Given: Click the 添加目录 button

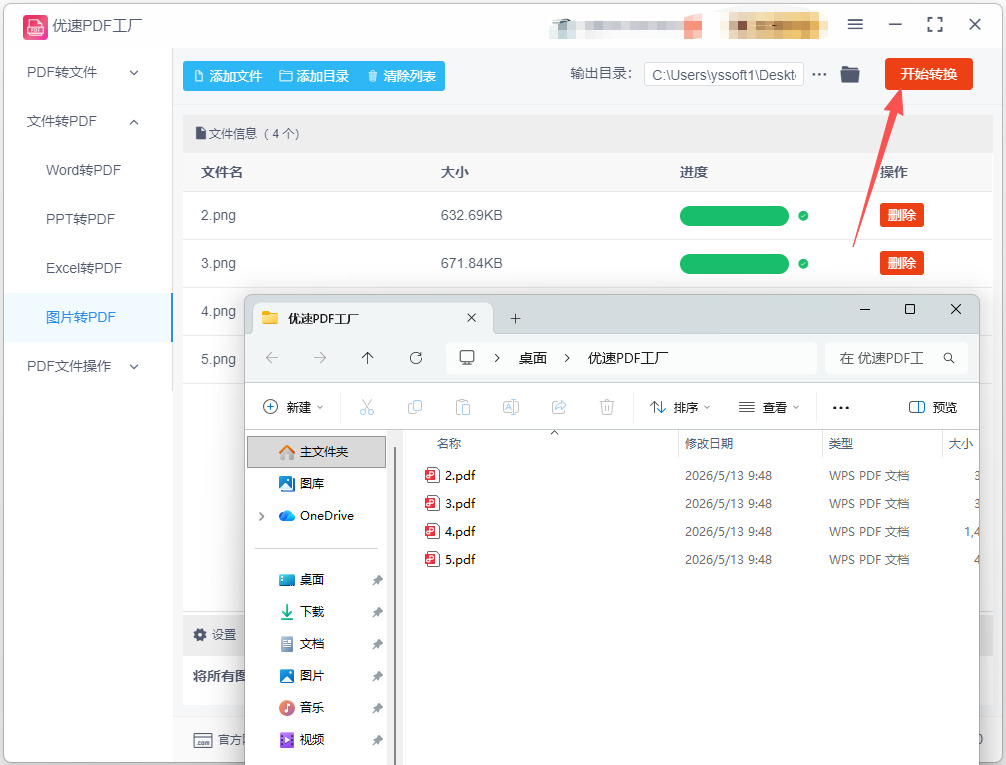Looking at the screenshot, I should (314, 76).
